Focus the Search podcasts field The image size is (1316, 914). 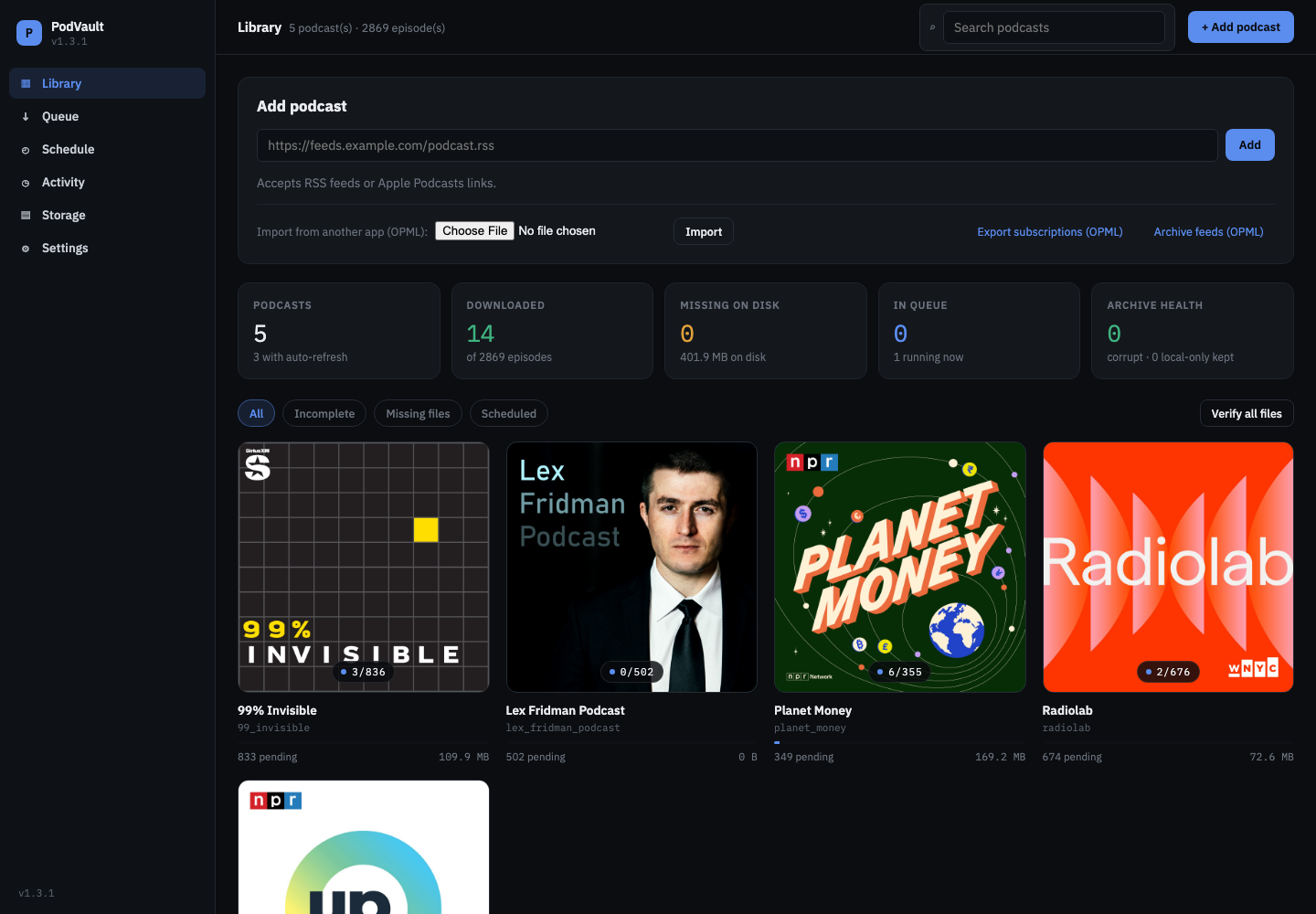1054,27
